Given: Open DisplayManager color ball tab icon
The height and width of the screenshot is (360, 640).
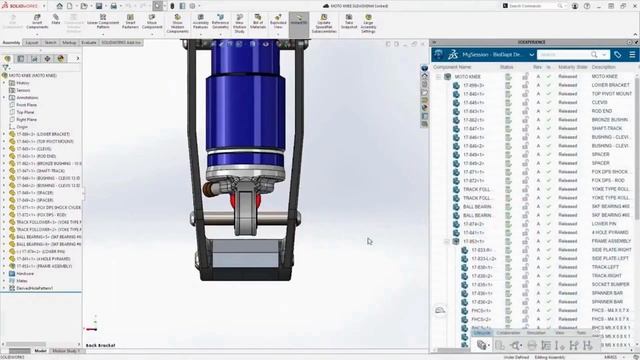Looking at the screenshot, I should click(x=61, y=59).
